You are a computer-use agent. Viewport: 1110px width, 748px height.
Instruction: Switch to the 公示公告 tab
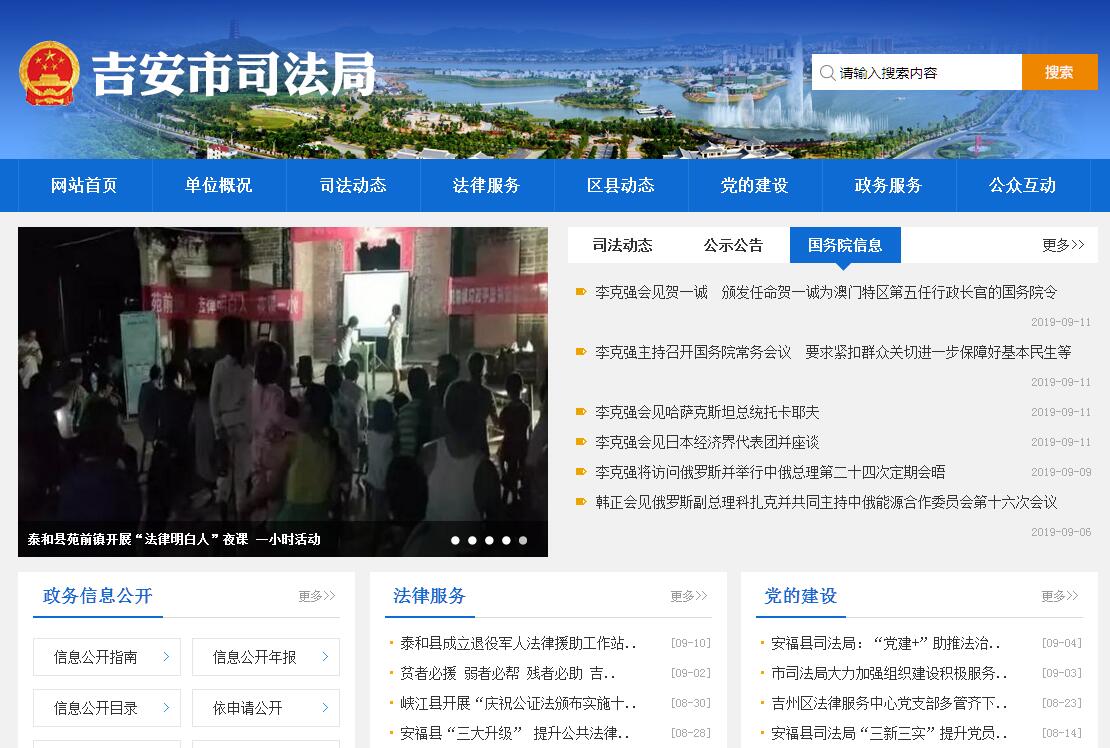(x=732, y=245)
